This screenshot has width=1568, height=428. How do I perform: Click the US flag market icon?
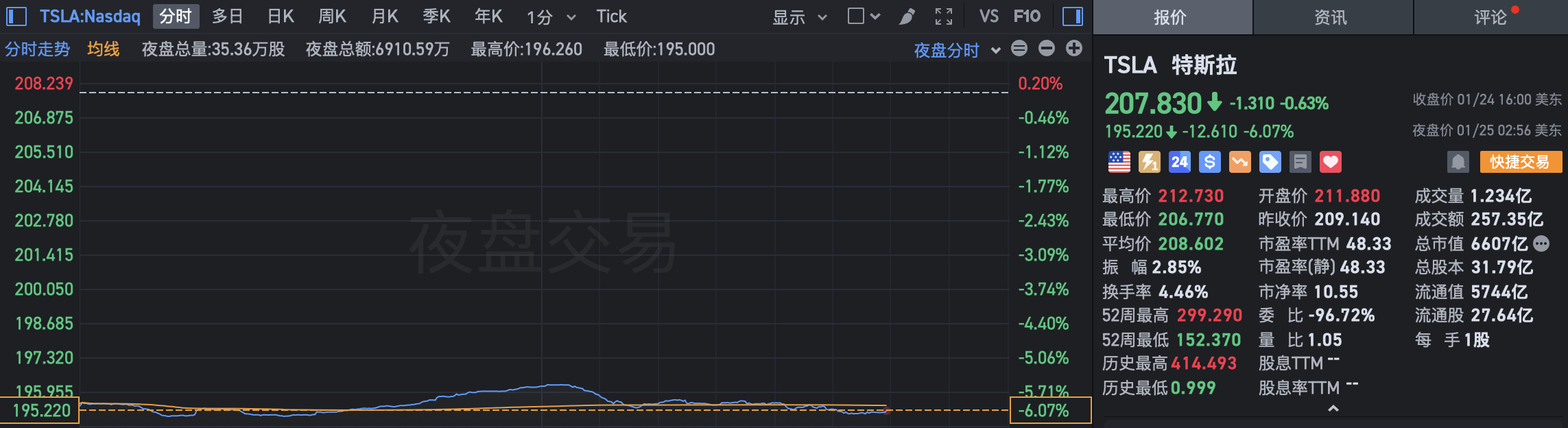click(x=1119, y=162)
